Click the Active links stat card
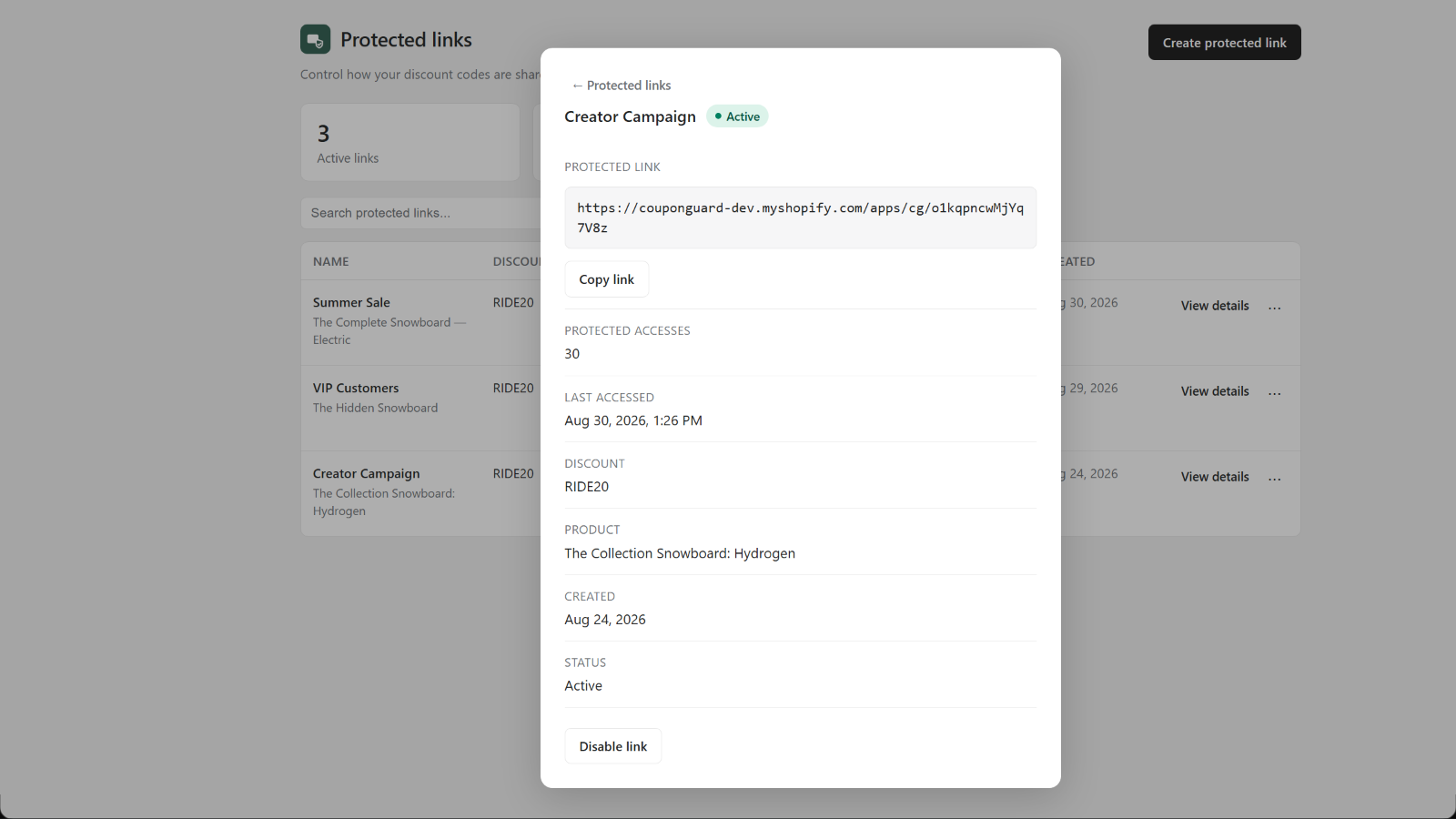Screen dimensions: 1456x819 (410, 142)
